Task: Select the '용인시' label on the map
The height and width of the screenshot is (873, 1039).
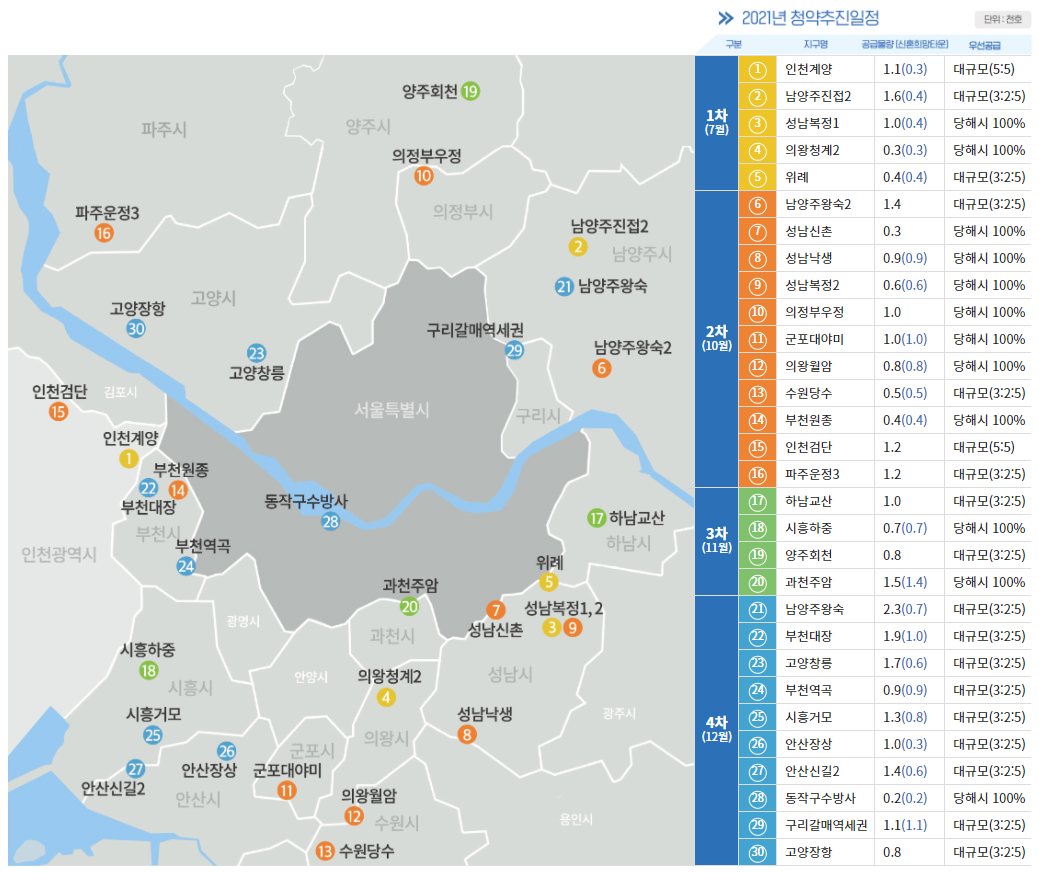Action: pyautogui.click(x=575, y=819)
